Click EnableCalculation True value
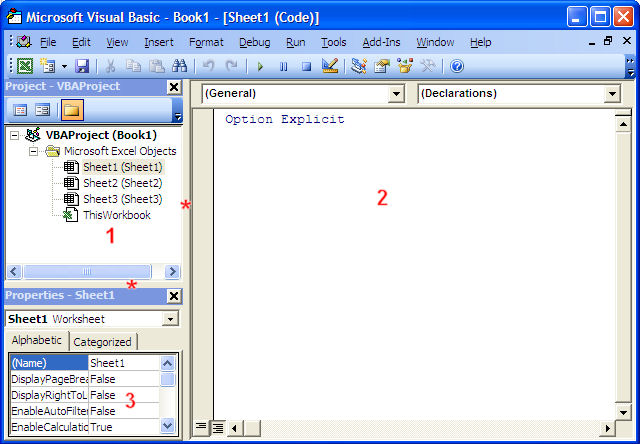This screenshot has height=444, width=640. click(124, 427)
